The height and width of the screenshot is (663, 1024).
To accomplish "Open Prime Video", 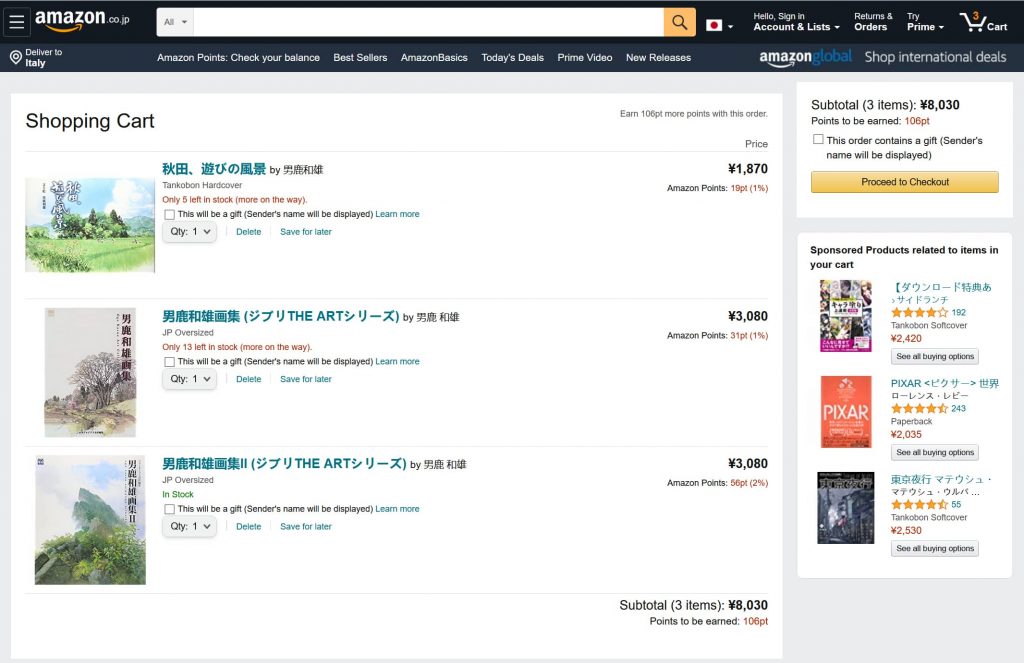I will click(584, 57).
